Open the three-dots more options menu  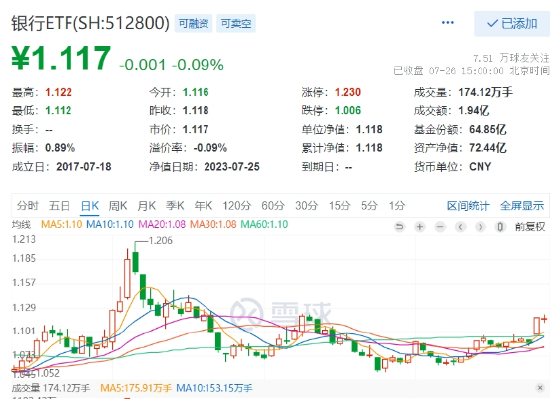click(448, 23)
